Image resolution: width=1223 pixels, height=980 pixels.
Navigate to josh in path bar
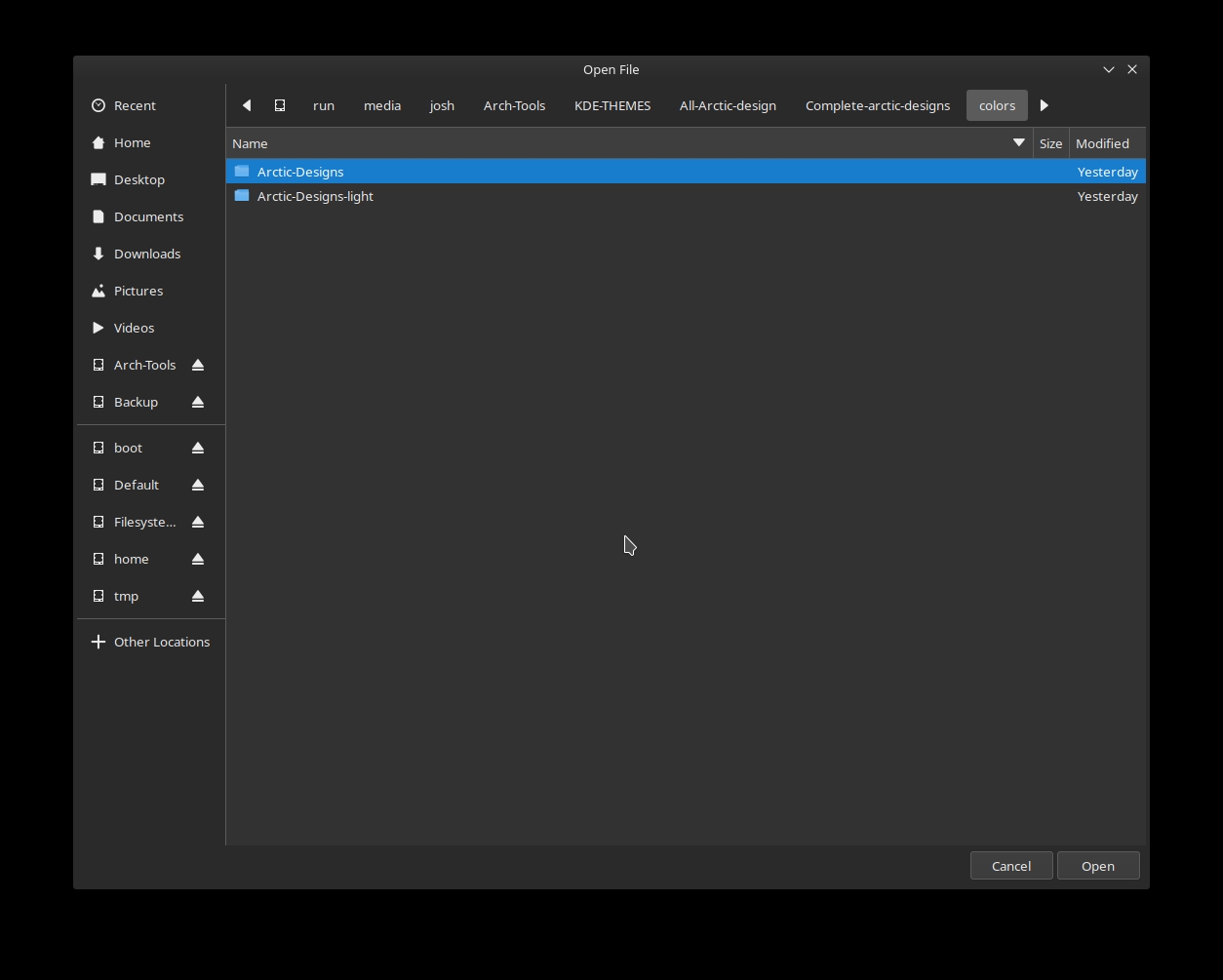tap(442, 105)
